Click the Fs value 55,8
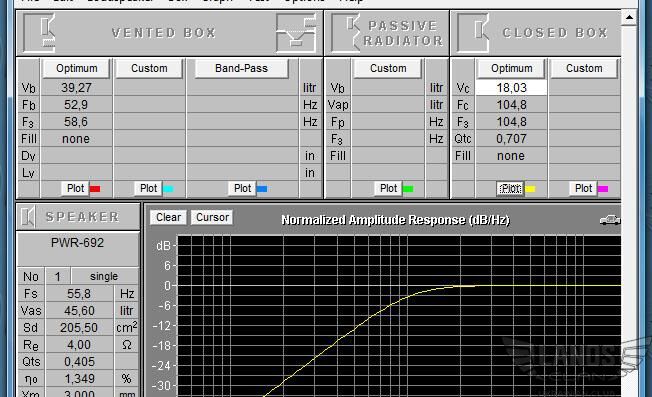This screenshot has height=397, width=652. [79, 294]
